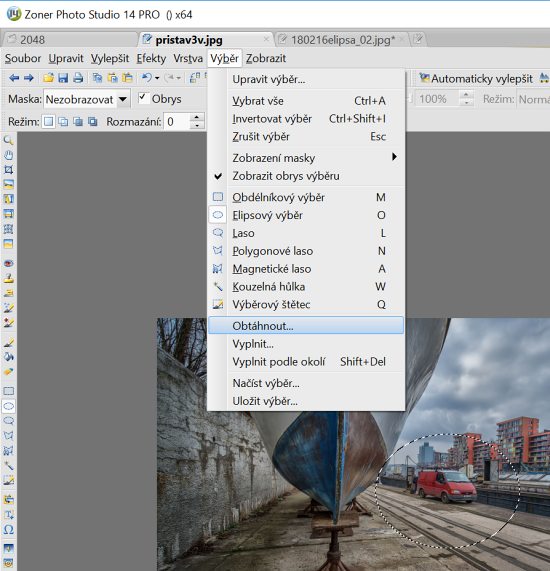This screenshot has height=571, width=550.
Task: Select the Red eye removal tool
Action: (8, 263)
